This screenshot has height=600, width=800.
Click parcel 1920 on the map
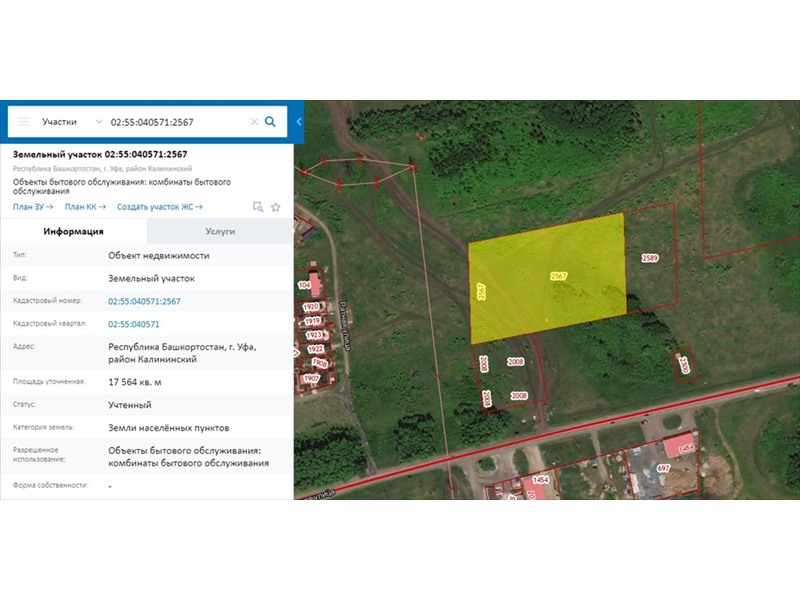(x=313, y=307)
